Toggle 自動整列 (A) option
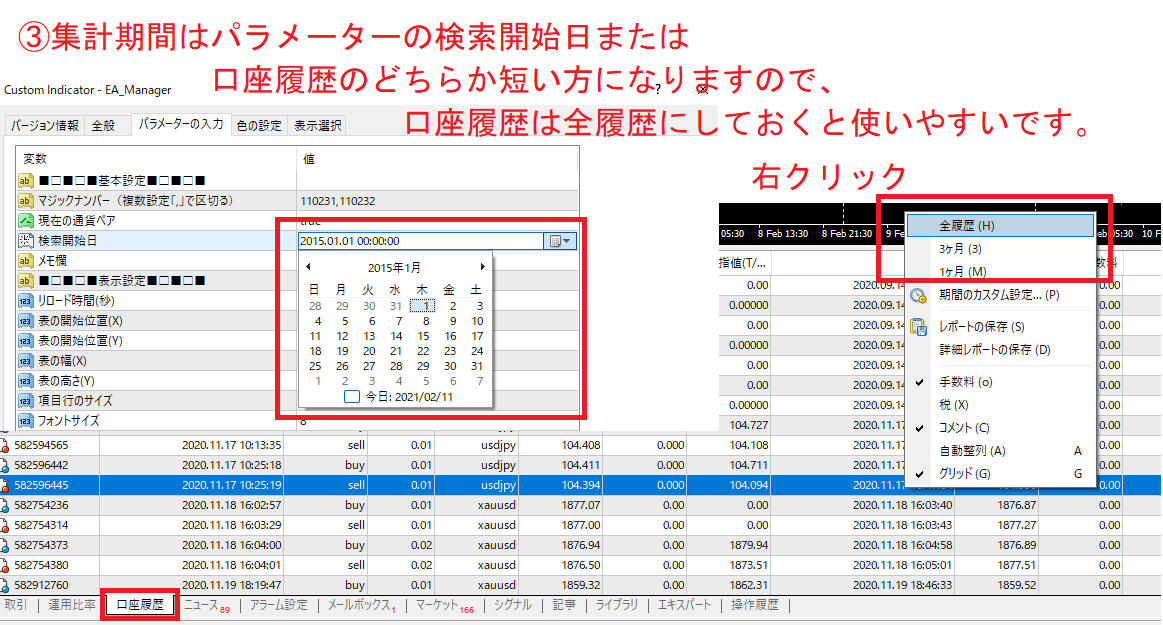The image size is (1163, 625). point(1001,451)
